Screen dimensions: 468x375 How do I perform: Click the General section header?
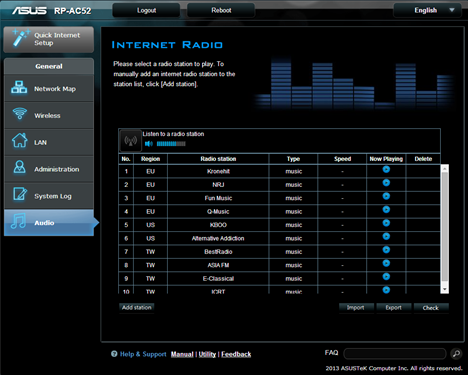49,66
